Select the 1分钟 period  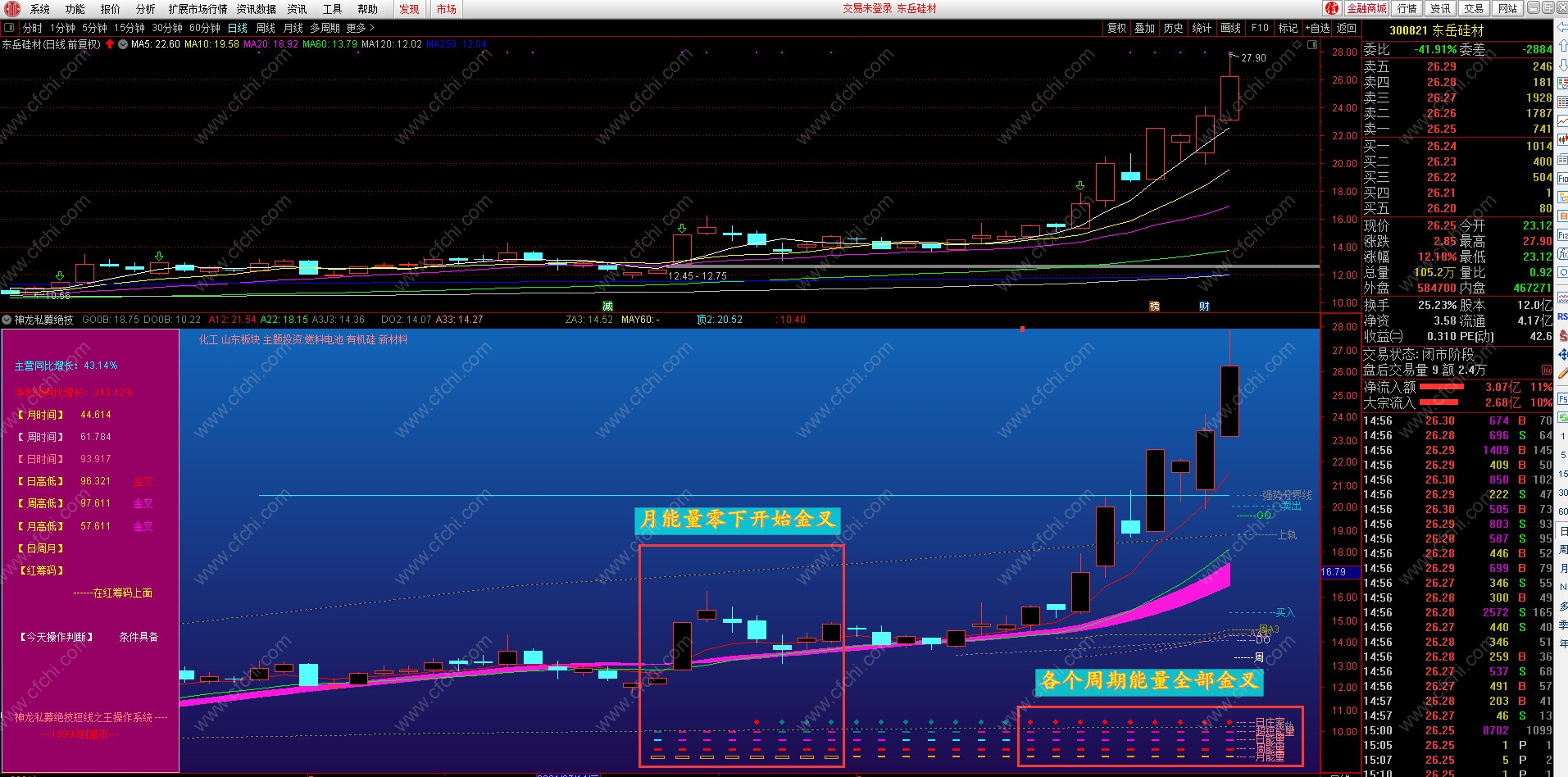tap(62, 28)
